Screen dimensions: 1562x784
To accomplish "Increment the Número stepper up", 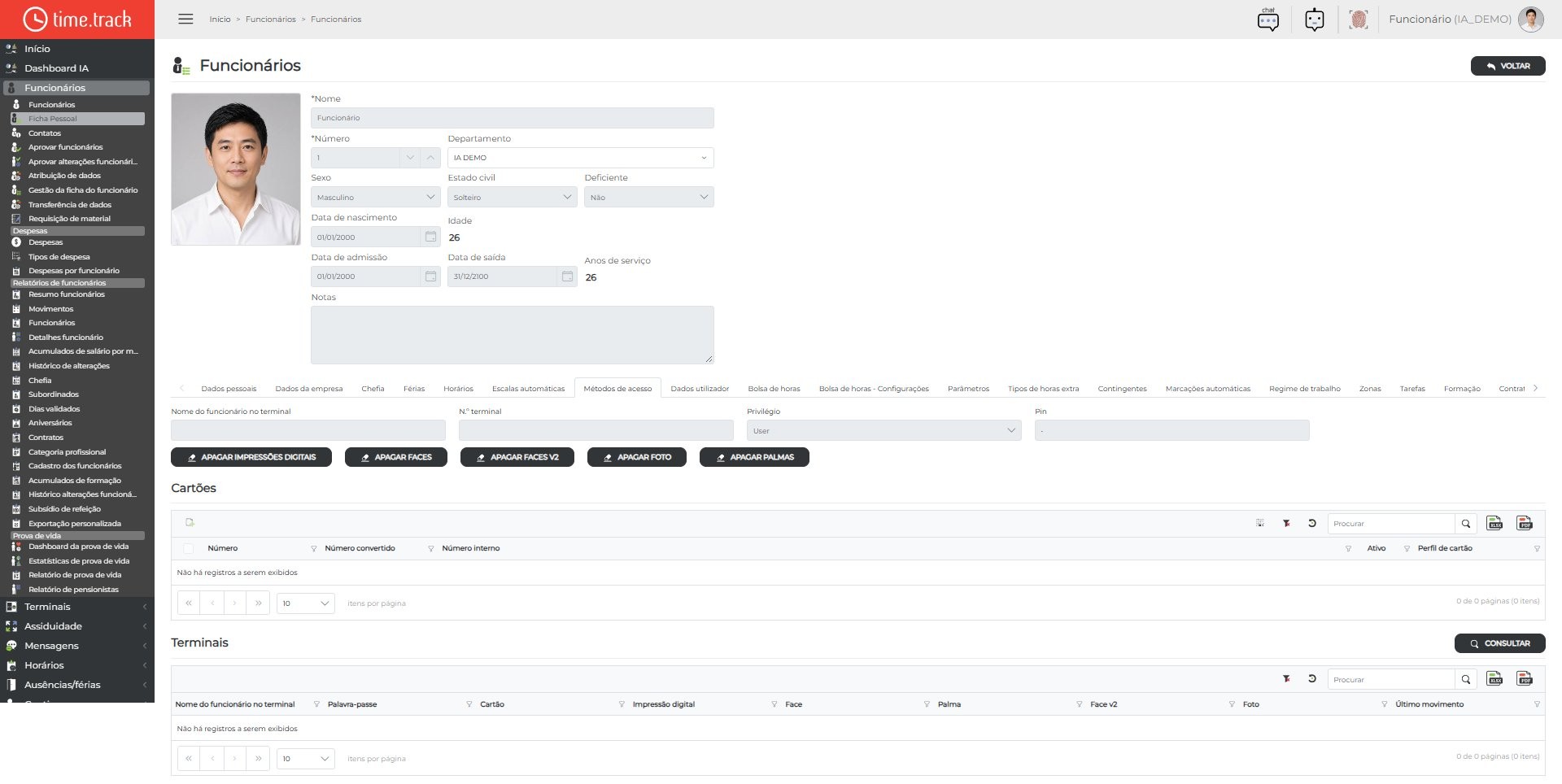I will click(x=431, y=158).
